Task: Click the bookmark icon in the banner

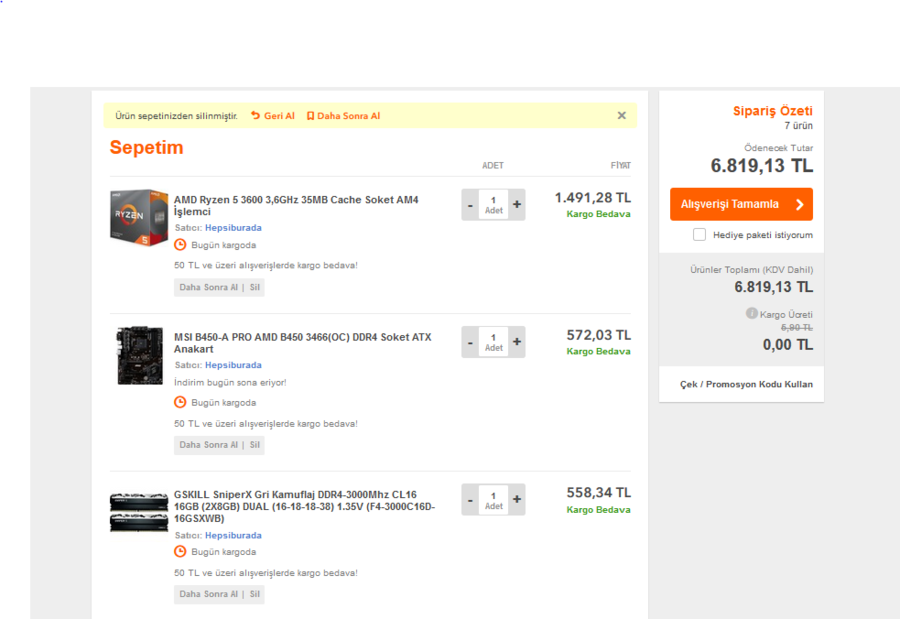Action: click(311, 116)
